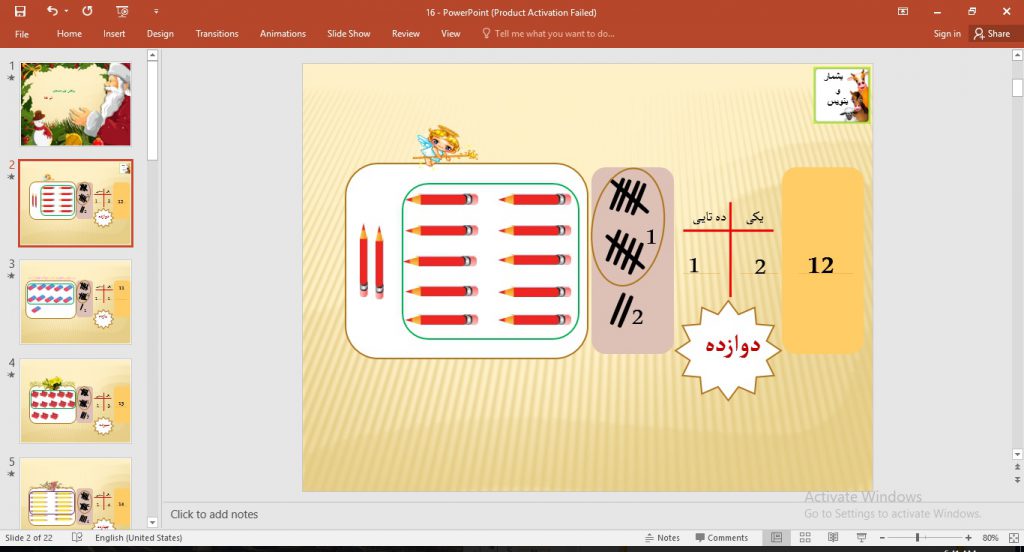Screen dimensions: 1024x552
Task: Start presentation from beginning icon
Action: [122, 12]
